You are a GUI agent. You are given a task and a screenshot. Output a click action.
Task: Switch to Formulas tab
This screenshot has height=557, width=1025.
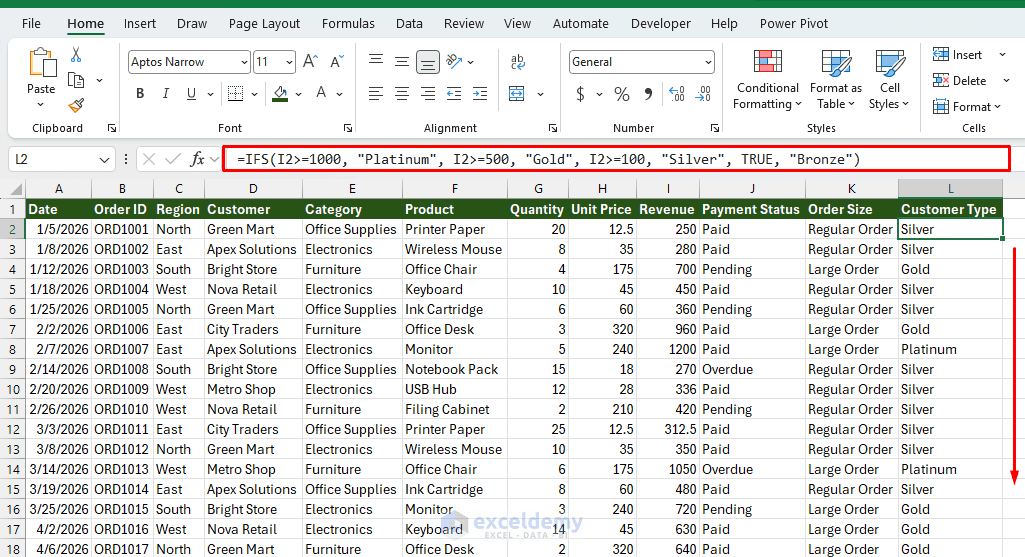[348, 24]
